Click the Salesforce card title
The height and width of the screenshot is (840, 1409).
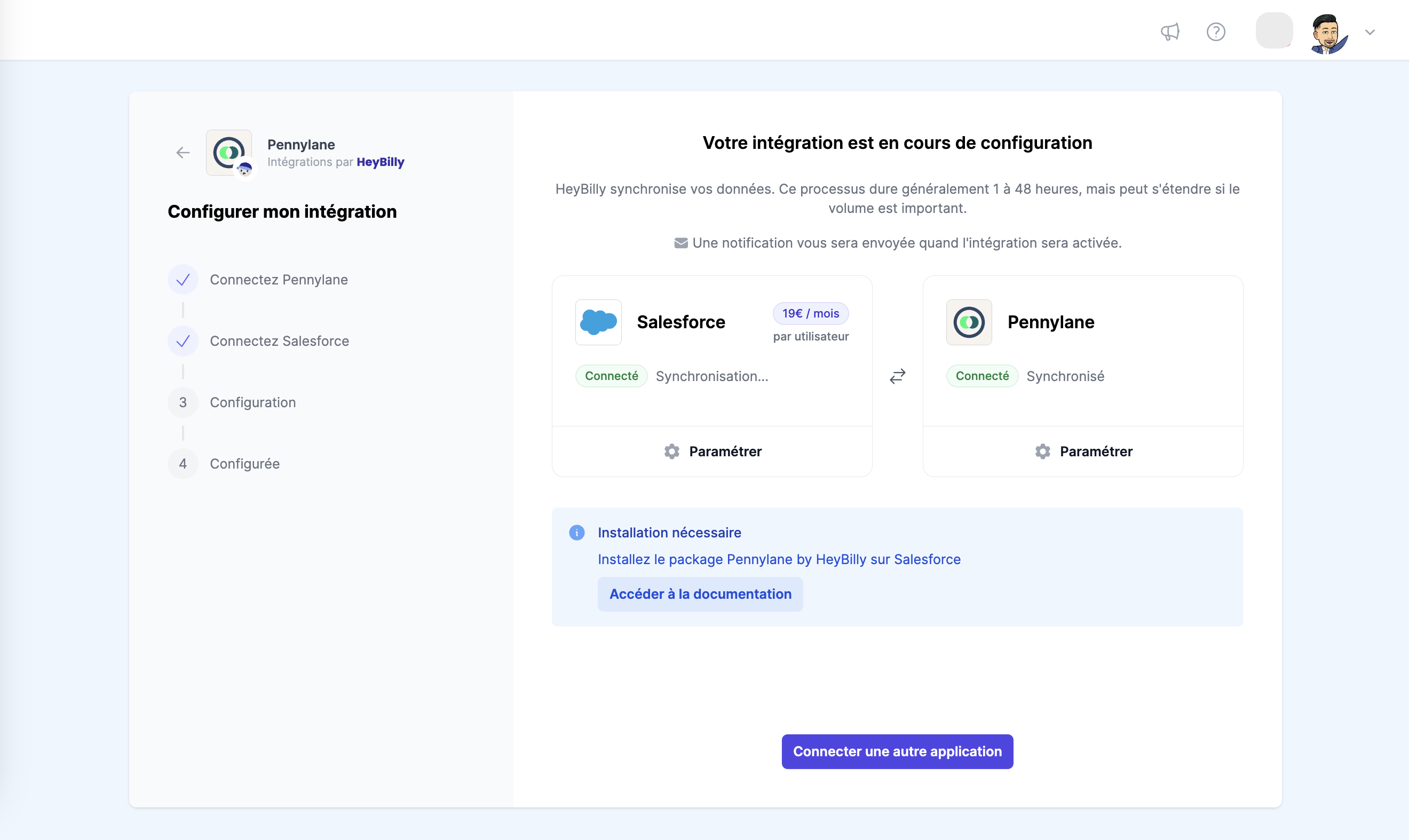[681, 322]
